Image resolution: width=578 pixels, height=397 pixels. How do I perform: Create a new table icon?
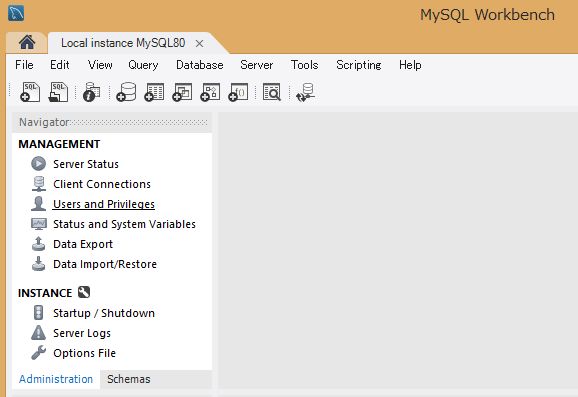click(154, 92)
